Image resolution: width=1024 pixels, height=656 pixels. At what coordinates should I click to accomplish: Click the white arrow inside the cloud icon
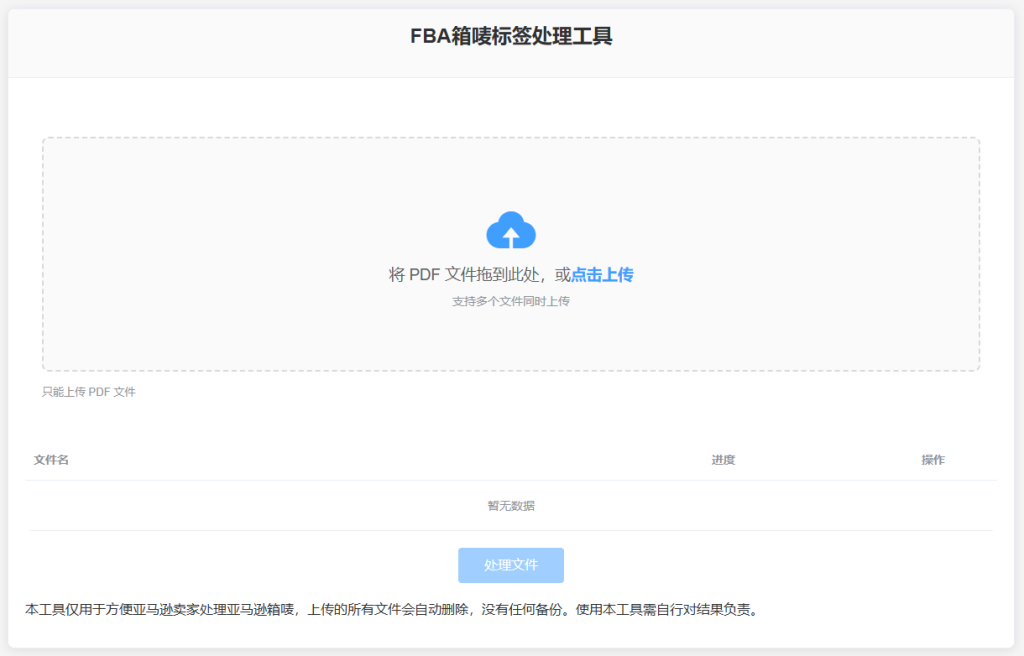tap(511, 236)
